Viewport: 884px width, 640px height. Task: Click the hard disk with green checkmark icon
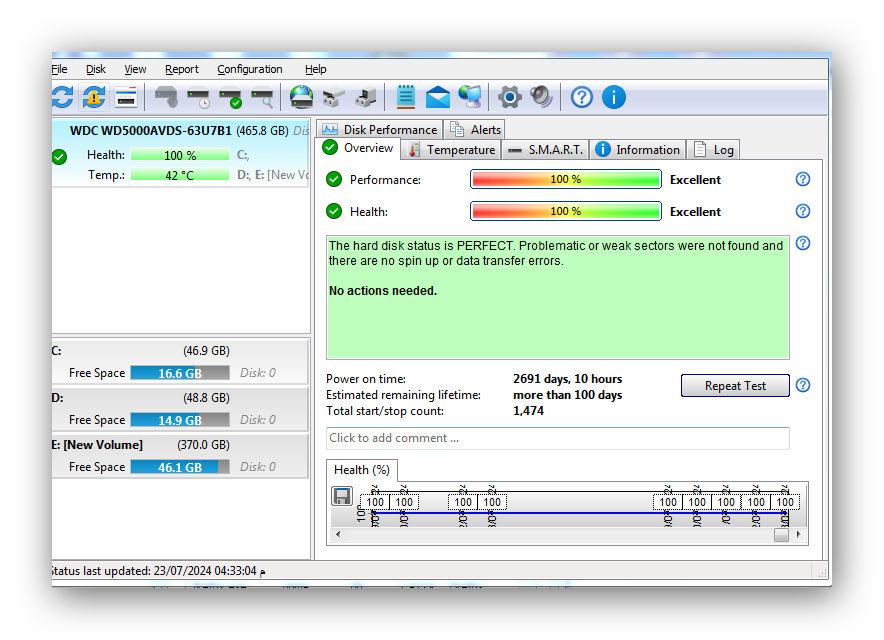[x=231, y=98]
